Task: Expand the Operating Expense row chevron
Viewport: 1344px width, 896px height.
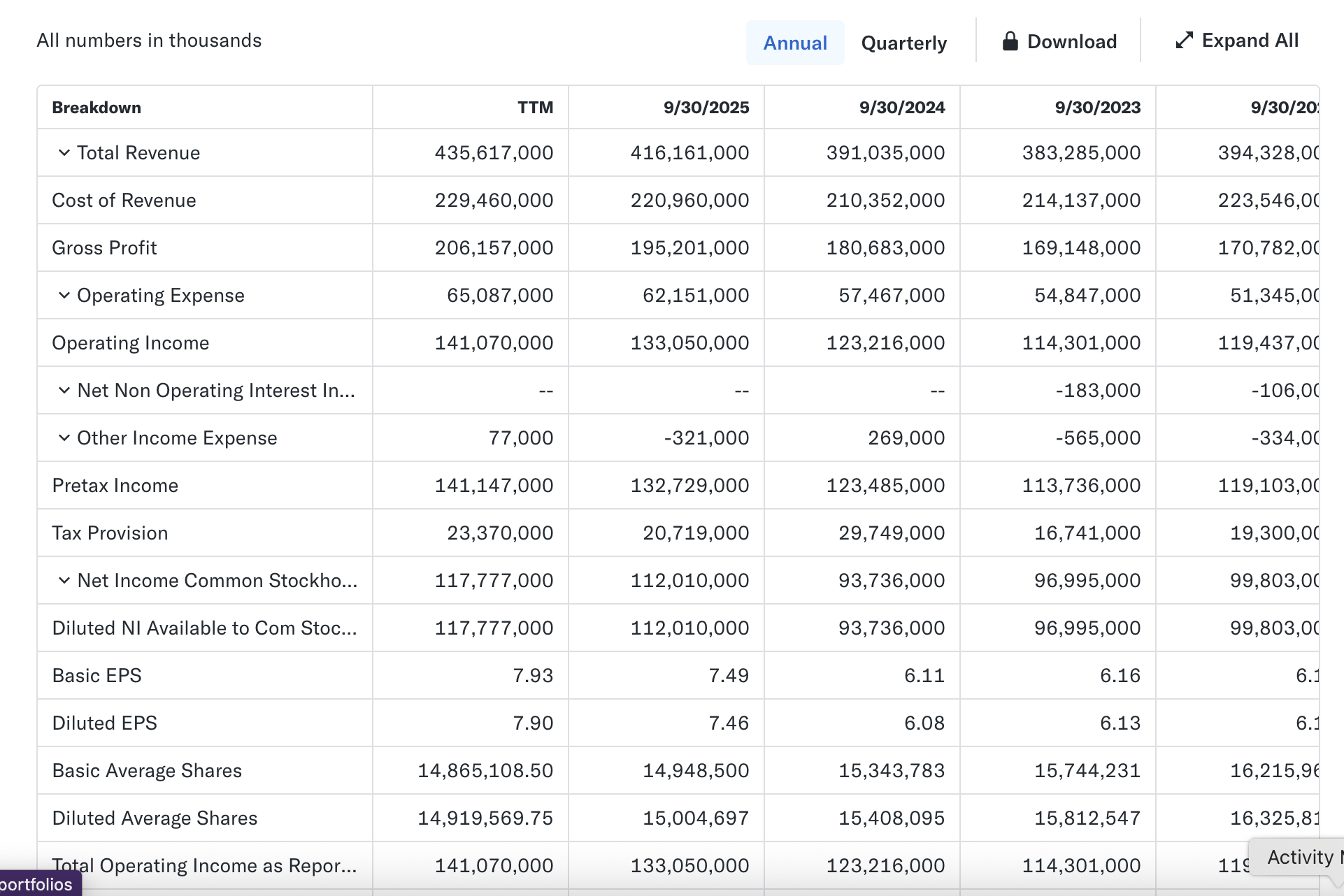Action: 64,295
